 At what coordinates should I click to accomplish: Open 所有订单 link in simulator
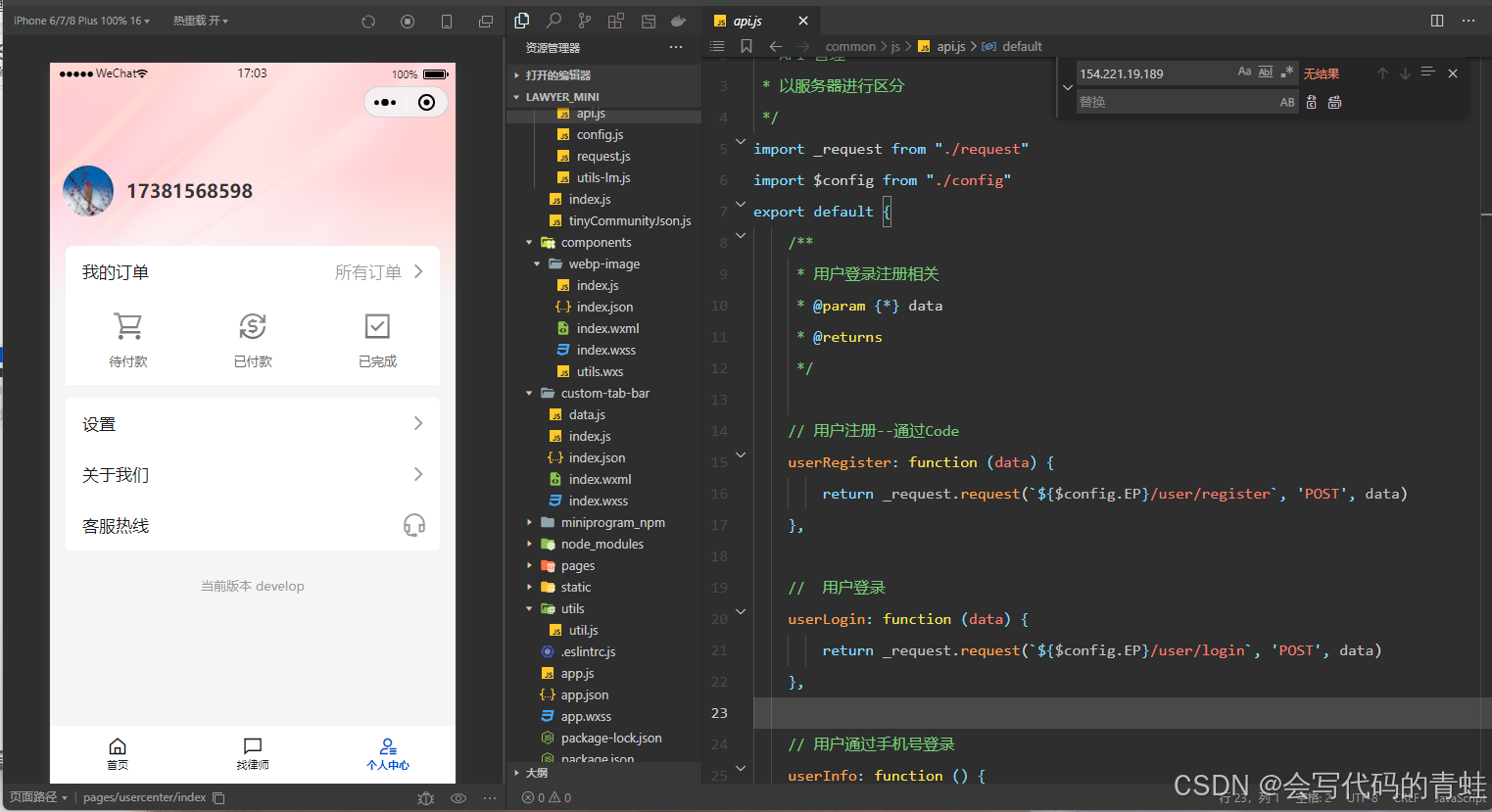[379, 272]
